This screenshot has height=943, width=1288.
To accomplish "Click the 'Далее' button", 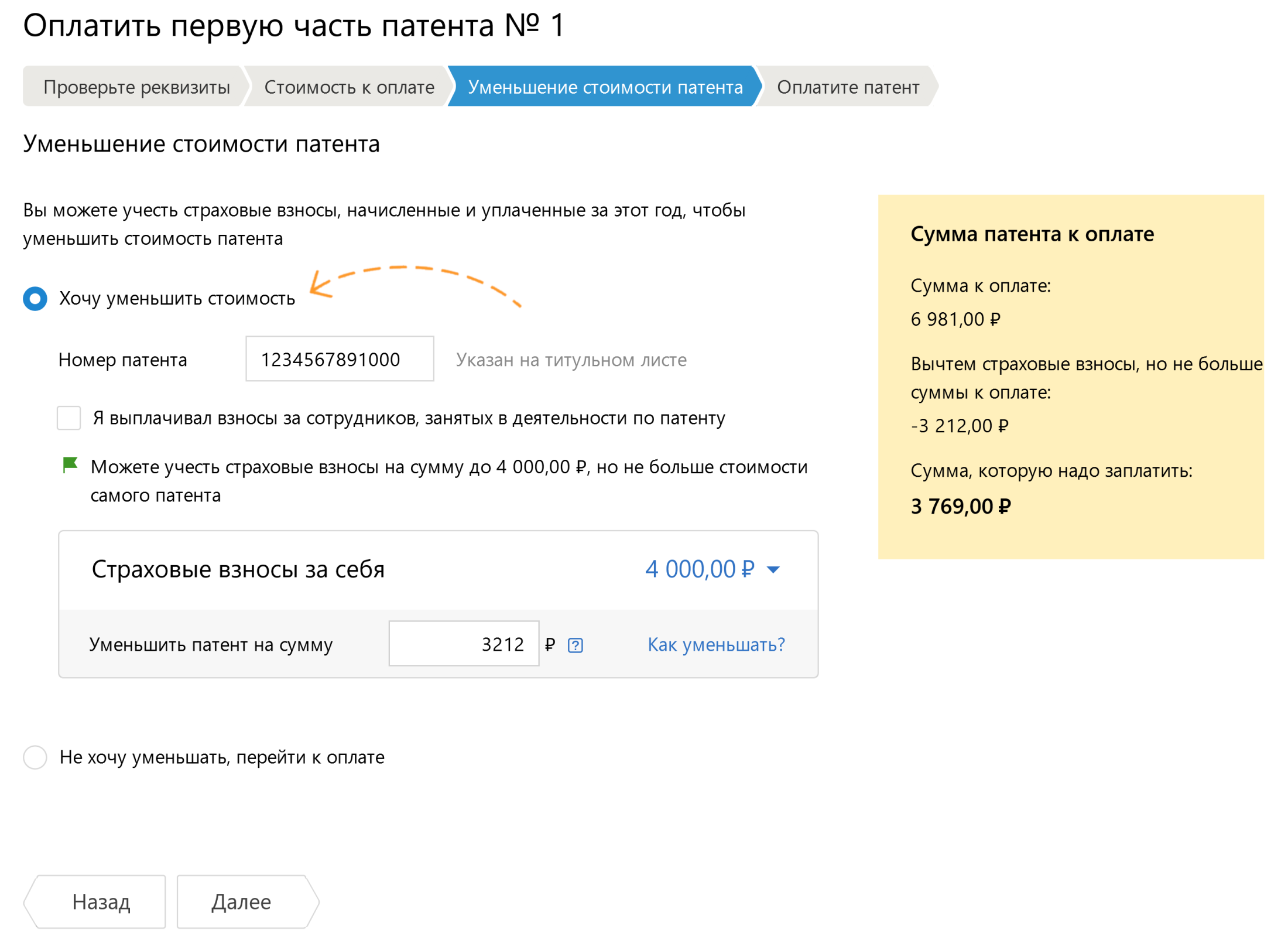I will tap(247, 901).
